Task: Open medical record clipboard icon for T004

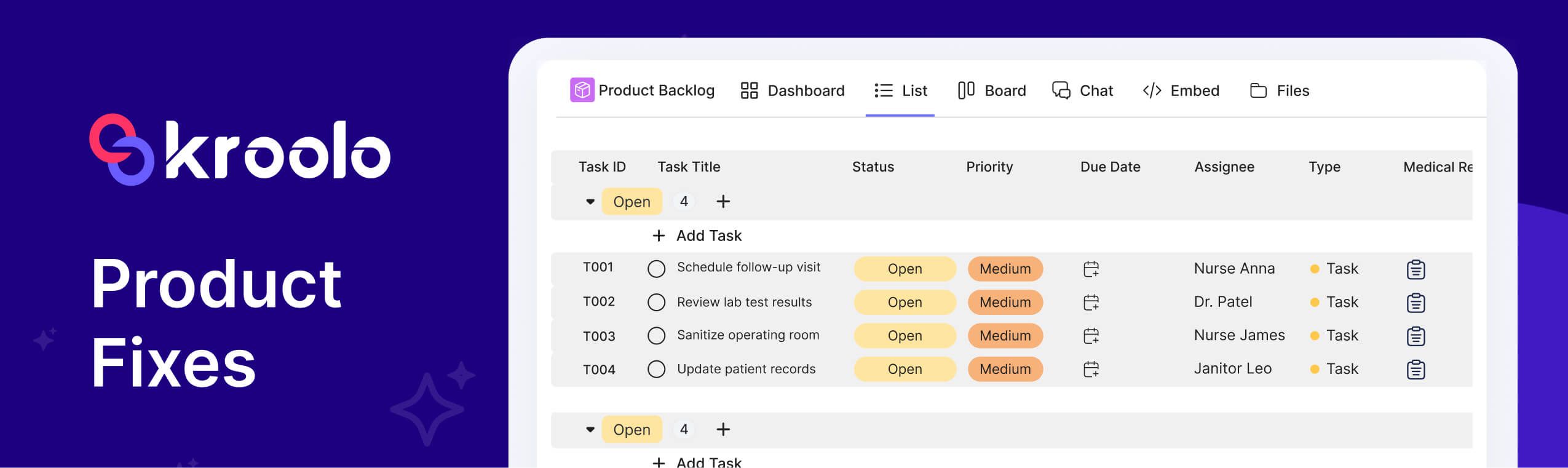Action: coord(1416,369)
